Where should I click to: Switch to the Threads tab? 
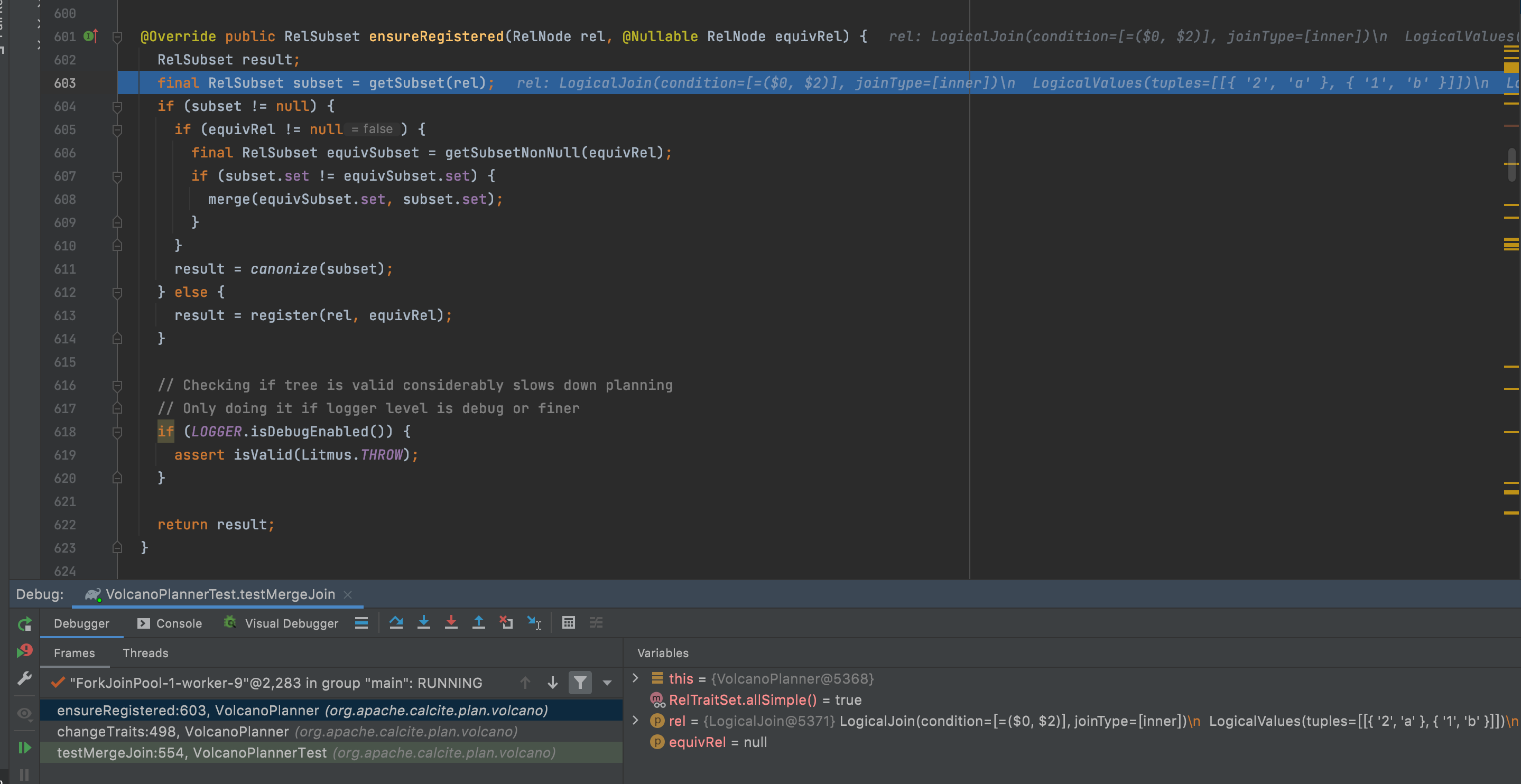click(x=145, y=653)
